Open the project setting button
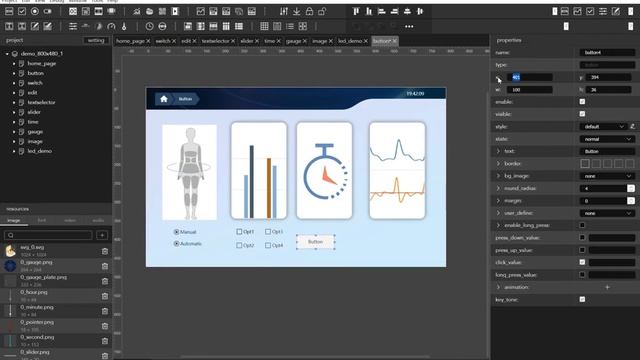The height and width of the screenshot is (360, 640). [96, 40]
